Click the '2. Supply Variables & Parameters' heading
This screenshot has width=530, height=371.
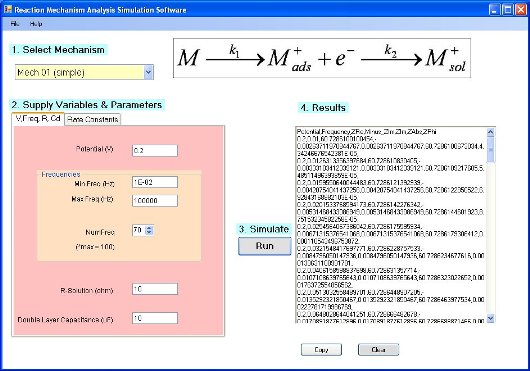(87, 105)
